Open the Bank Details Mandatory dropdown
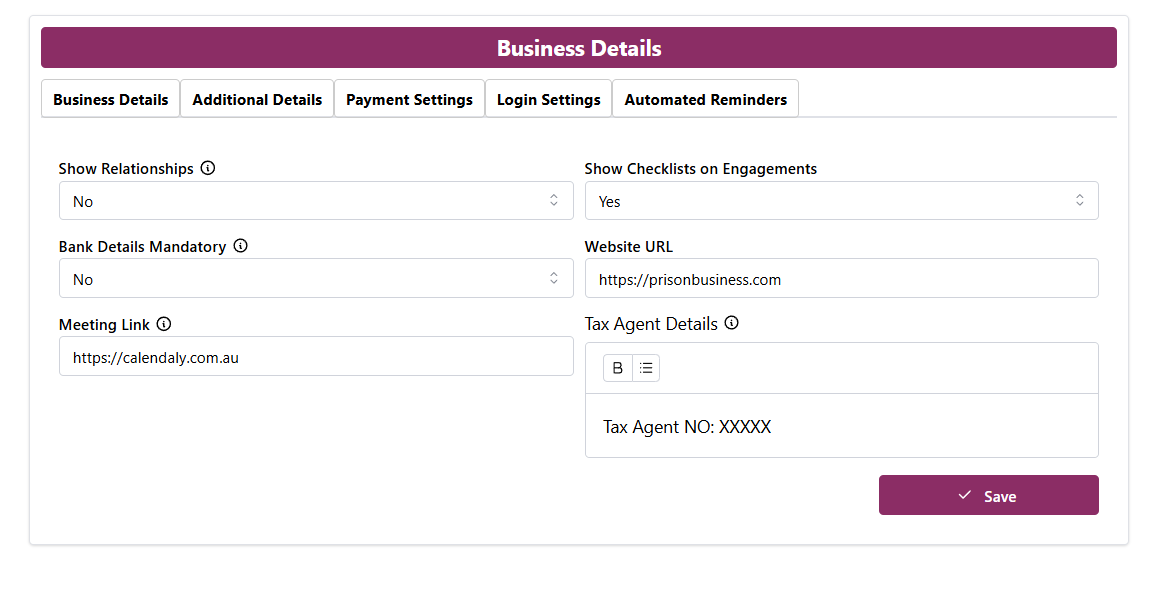Viewport: 1149px width, 592px height. [316, 279]
